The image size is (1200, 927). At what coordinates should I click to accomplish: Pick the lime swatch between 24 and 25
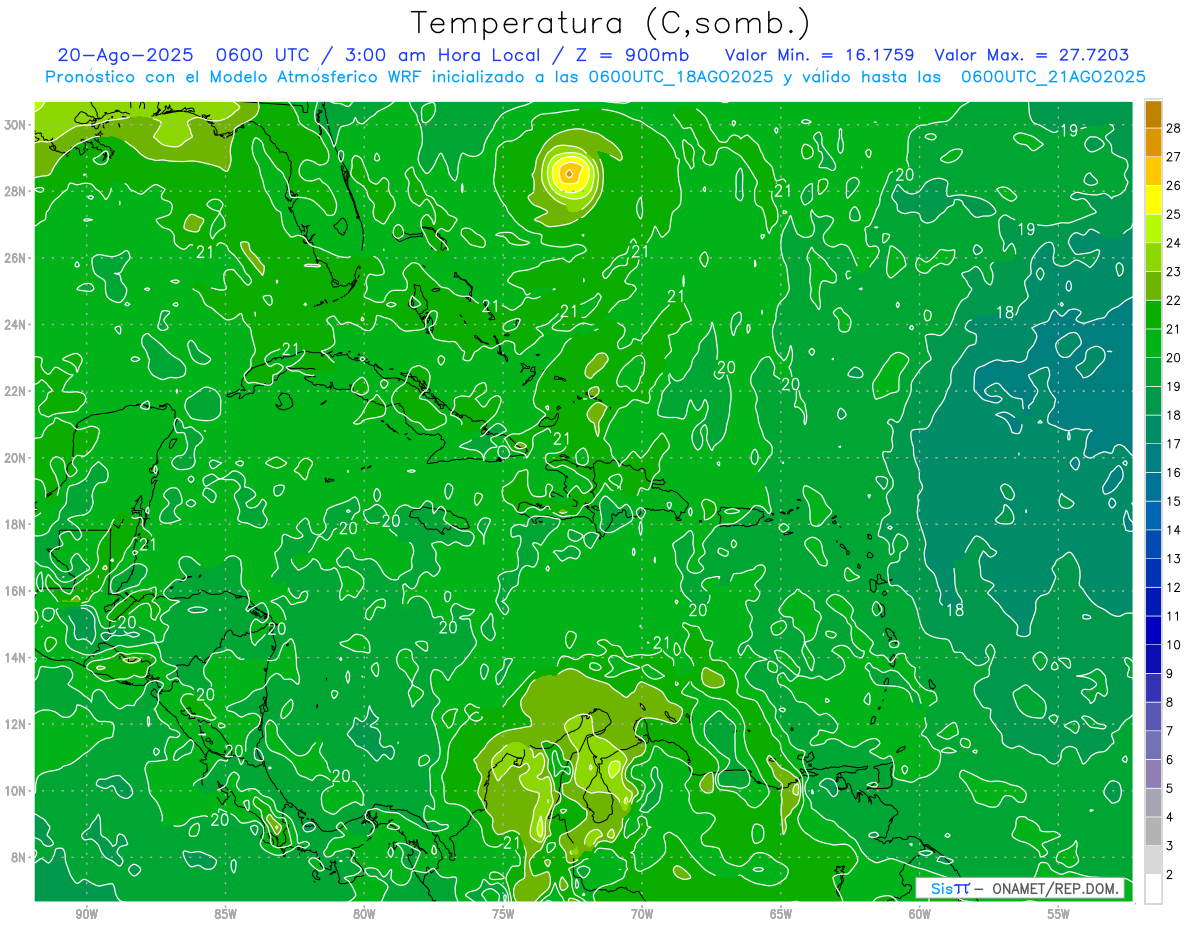click(1153, 228)
